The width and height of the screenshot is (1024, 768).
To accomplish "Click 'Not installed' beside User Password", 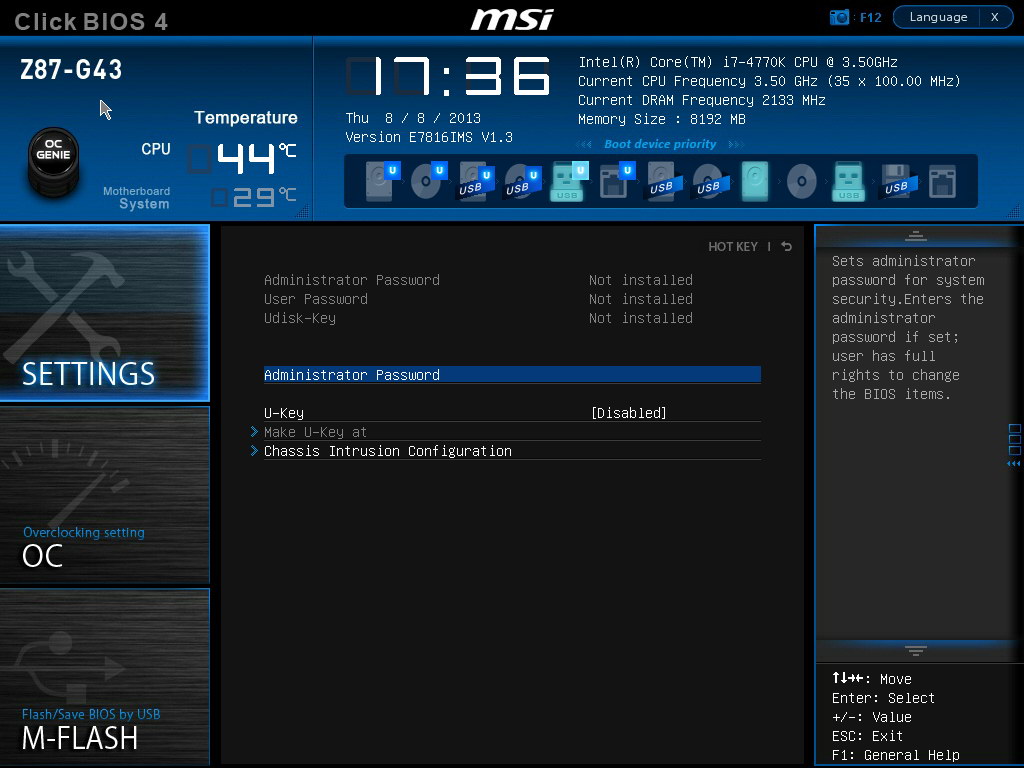I will [x=641, y=298].
